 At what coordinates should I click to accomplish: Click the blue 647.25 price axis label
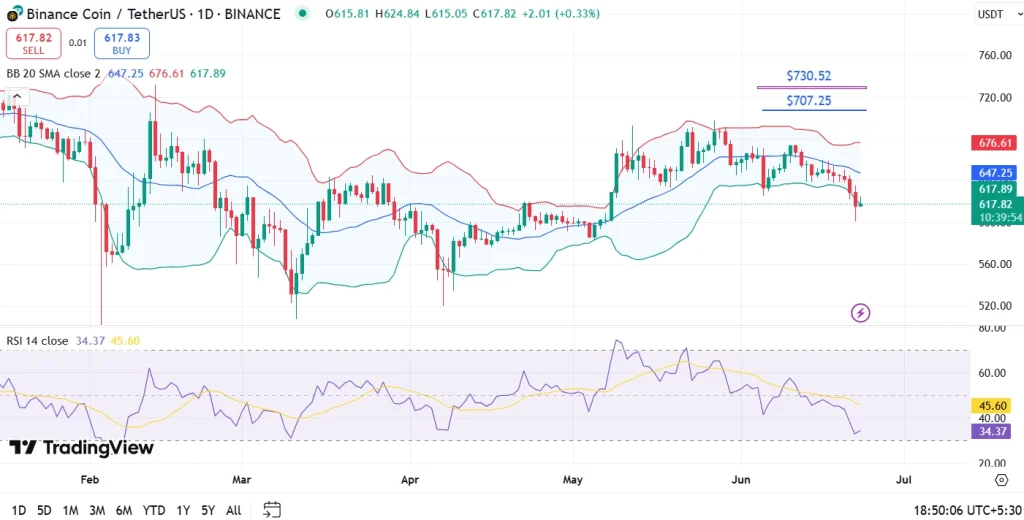(995, 172)
